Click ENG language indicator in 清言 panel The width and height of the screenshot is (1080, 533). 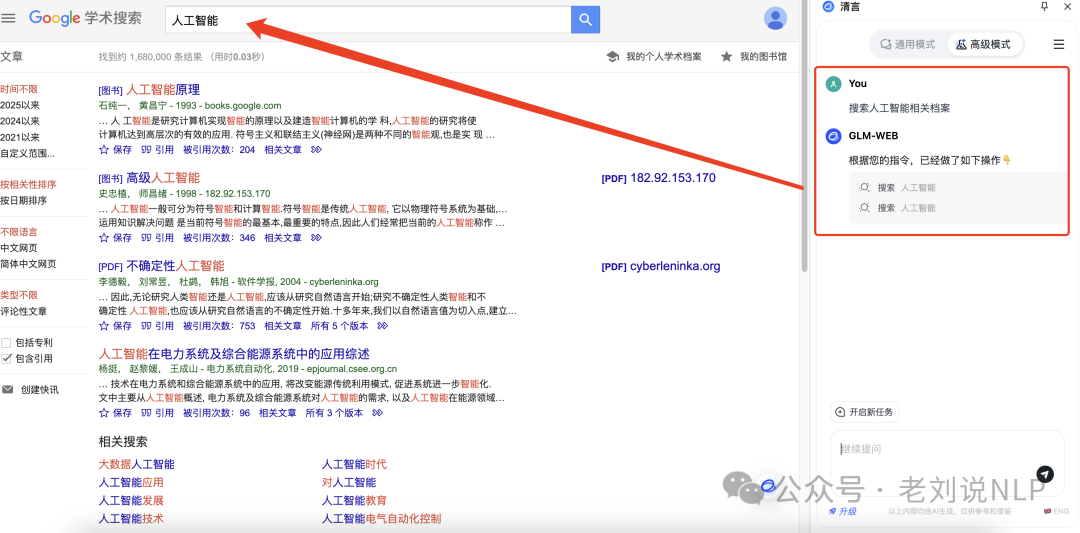tap(1057, 511)
